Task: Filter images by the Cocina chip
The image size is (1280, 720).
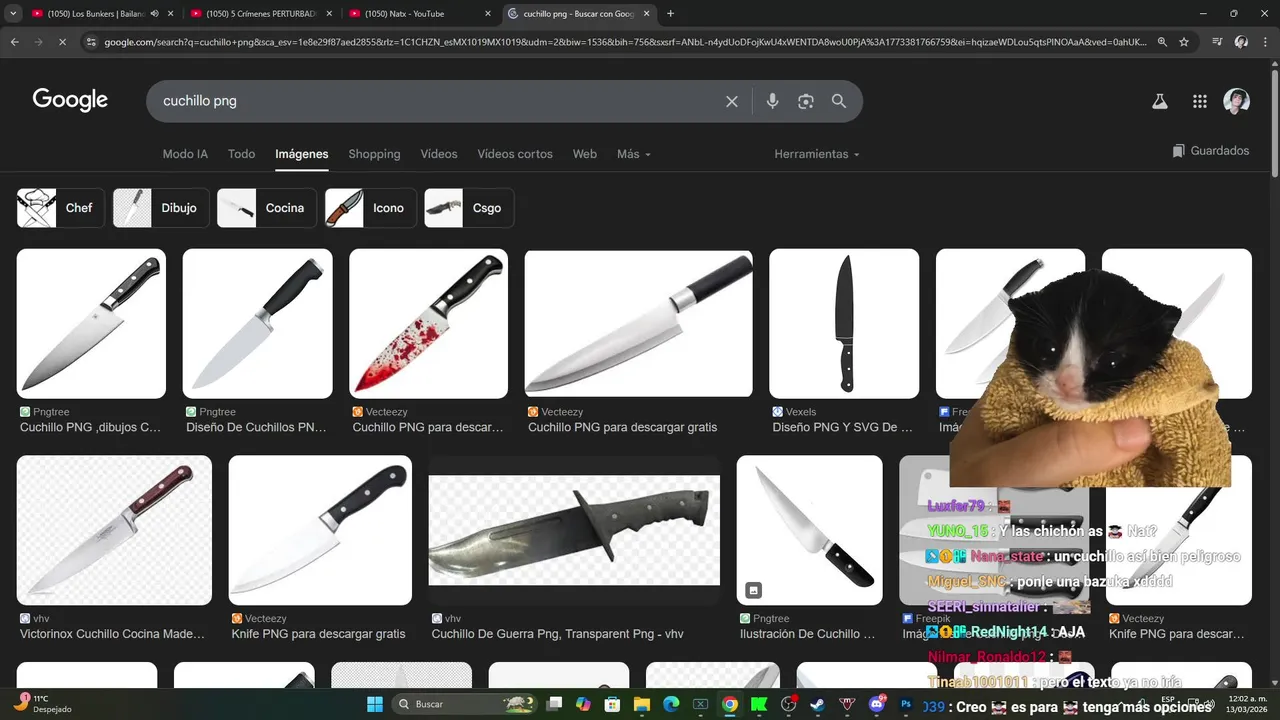Action: point(267,208)
